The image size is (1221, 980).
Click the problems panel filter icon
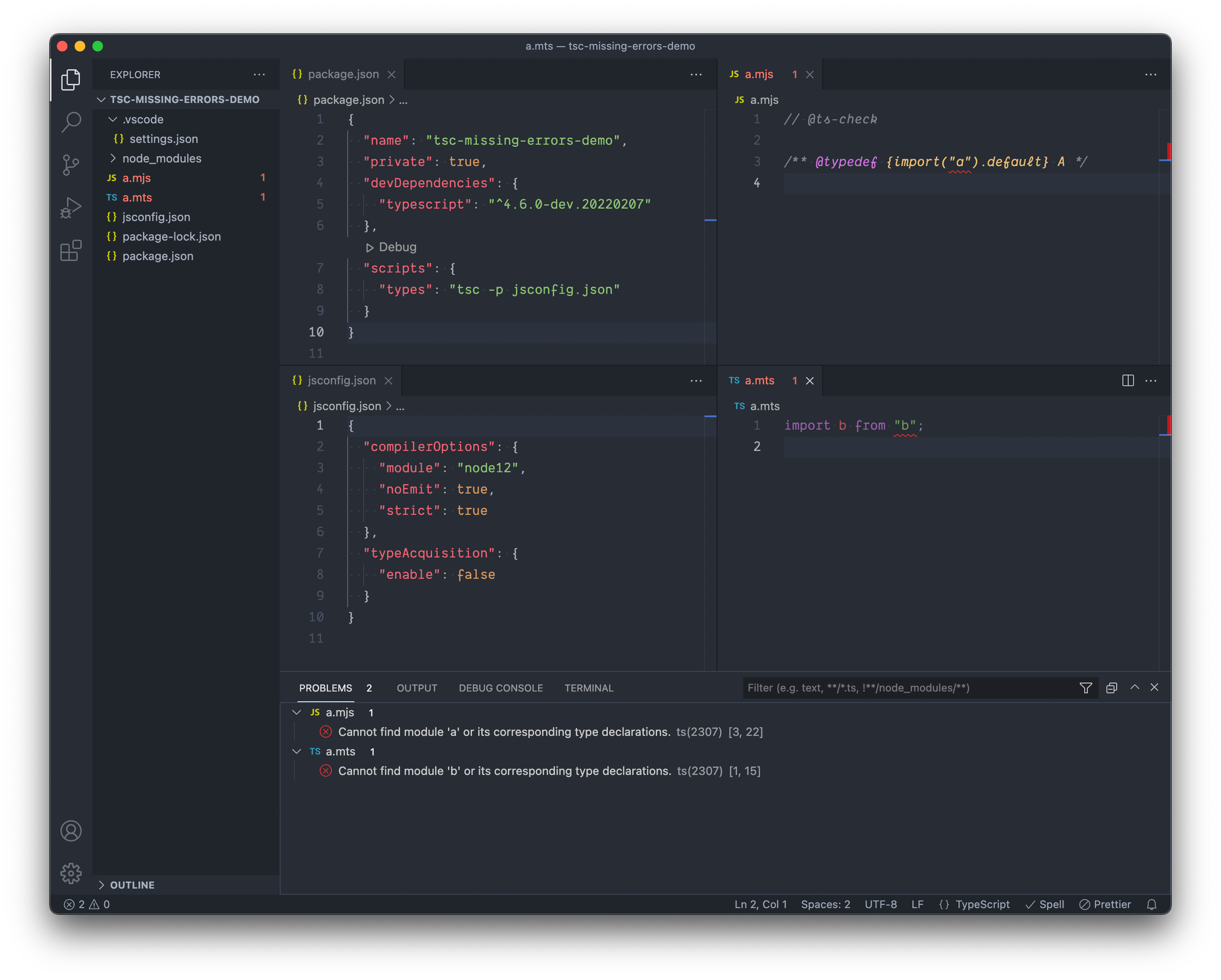[1085, 688]
